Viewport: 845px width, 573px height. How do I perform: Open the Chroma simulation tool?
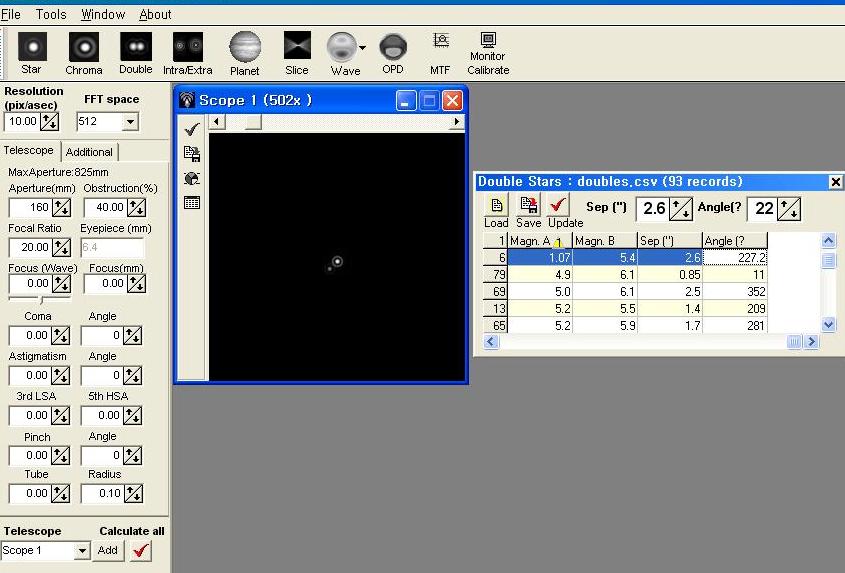[x=84, y=52]
